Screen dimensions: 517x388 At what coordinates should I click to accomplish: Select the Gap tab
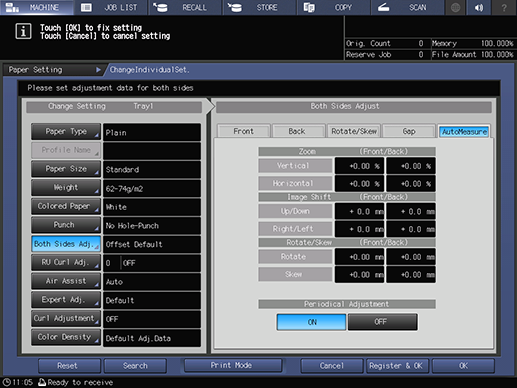(409, 131)
